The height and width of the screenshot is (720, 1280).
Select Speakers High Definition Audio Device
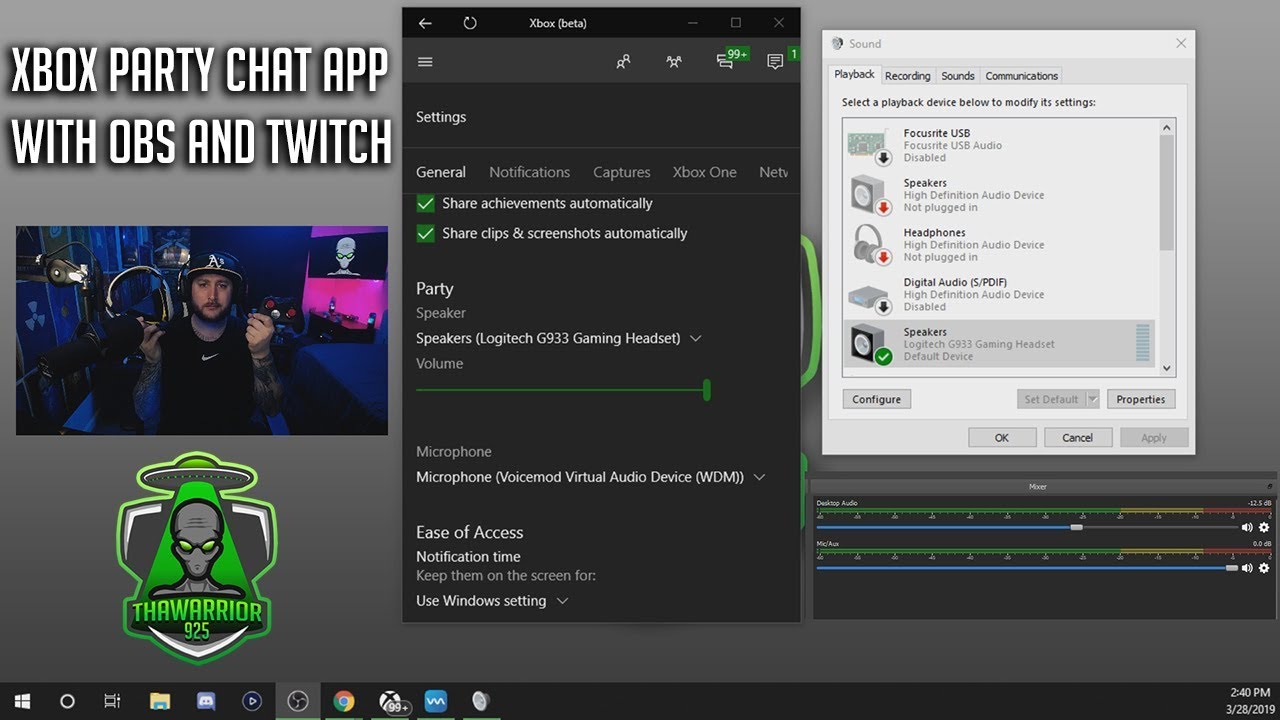coord(1001,195)
